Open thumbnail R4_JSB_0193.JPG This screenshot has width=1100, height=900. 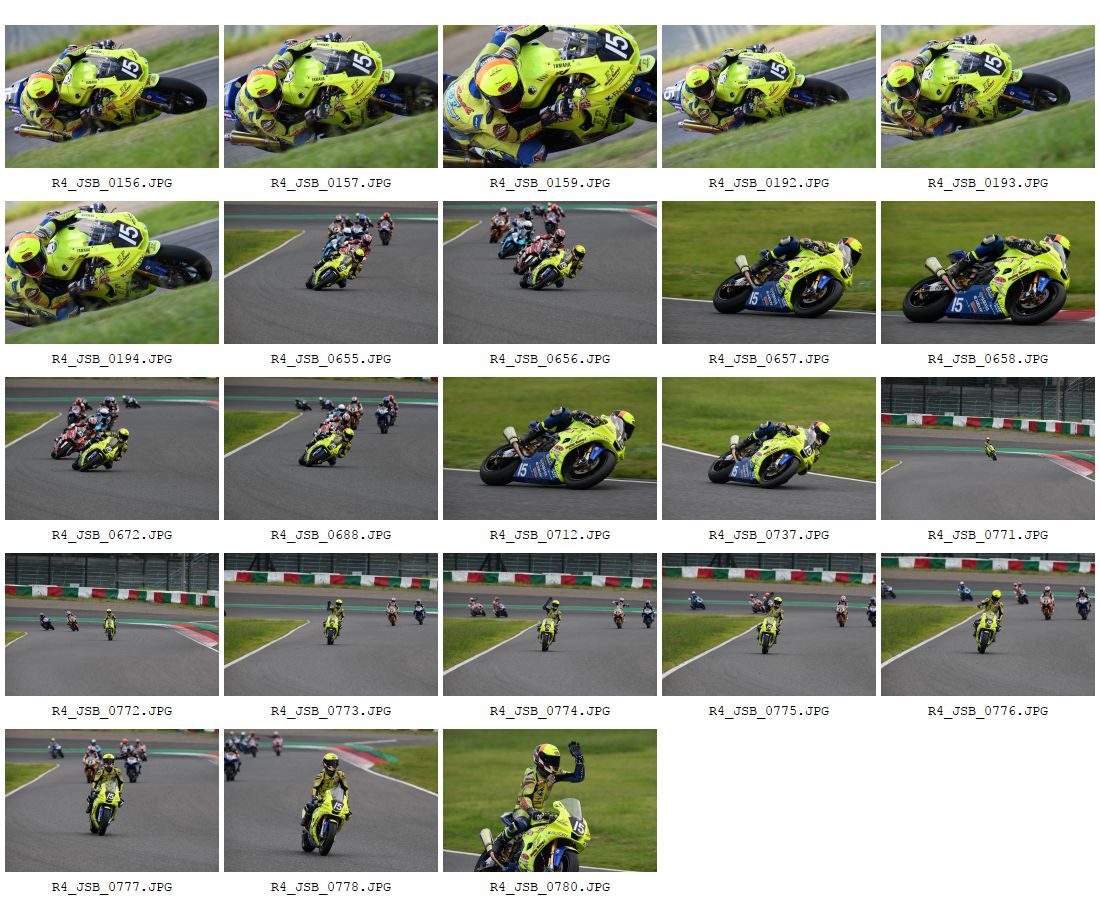988,96
